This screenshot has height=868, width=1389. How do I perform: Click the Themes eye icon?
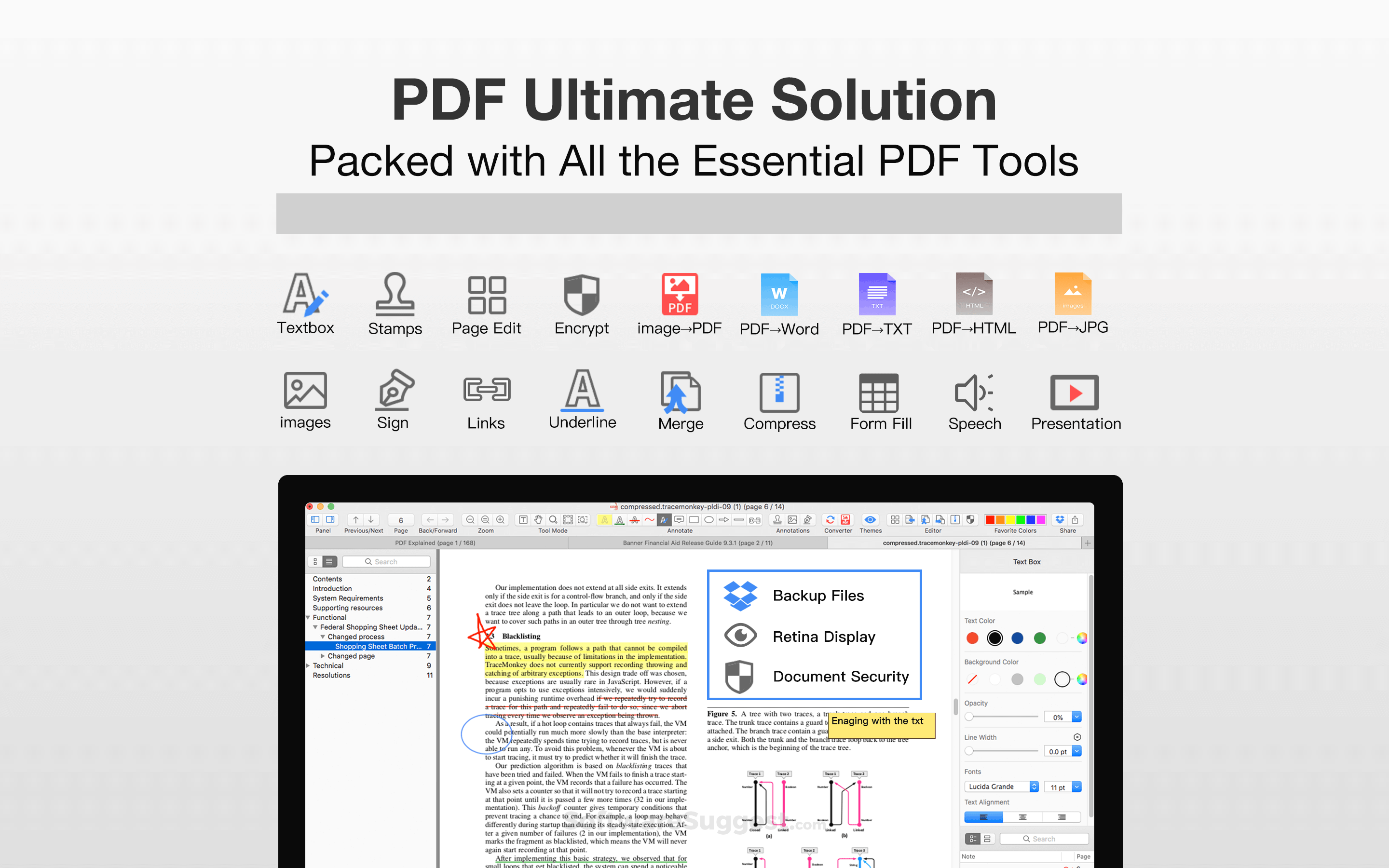click(x=870, y=519)
